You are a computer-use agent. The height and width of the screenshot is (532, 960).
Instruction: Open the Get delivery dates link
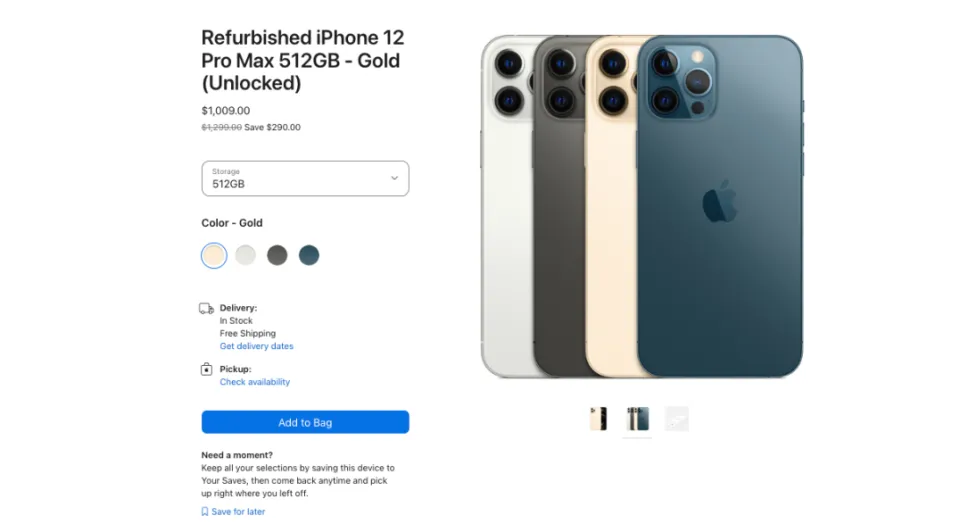(x=256, y=346)
